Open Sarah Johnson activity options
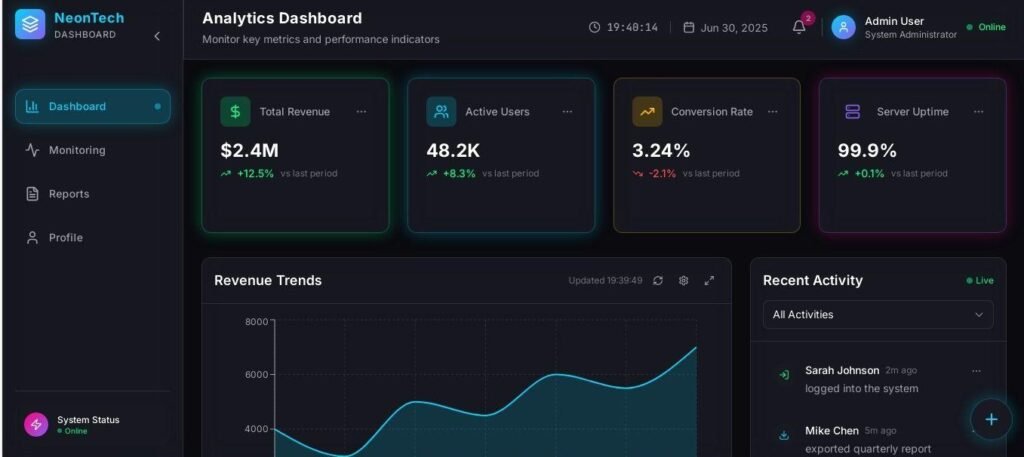1024x457 pixels. click(976, 371)
